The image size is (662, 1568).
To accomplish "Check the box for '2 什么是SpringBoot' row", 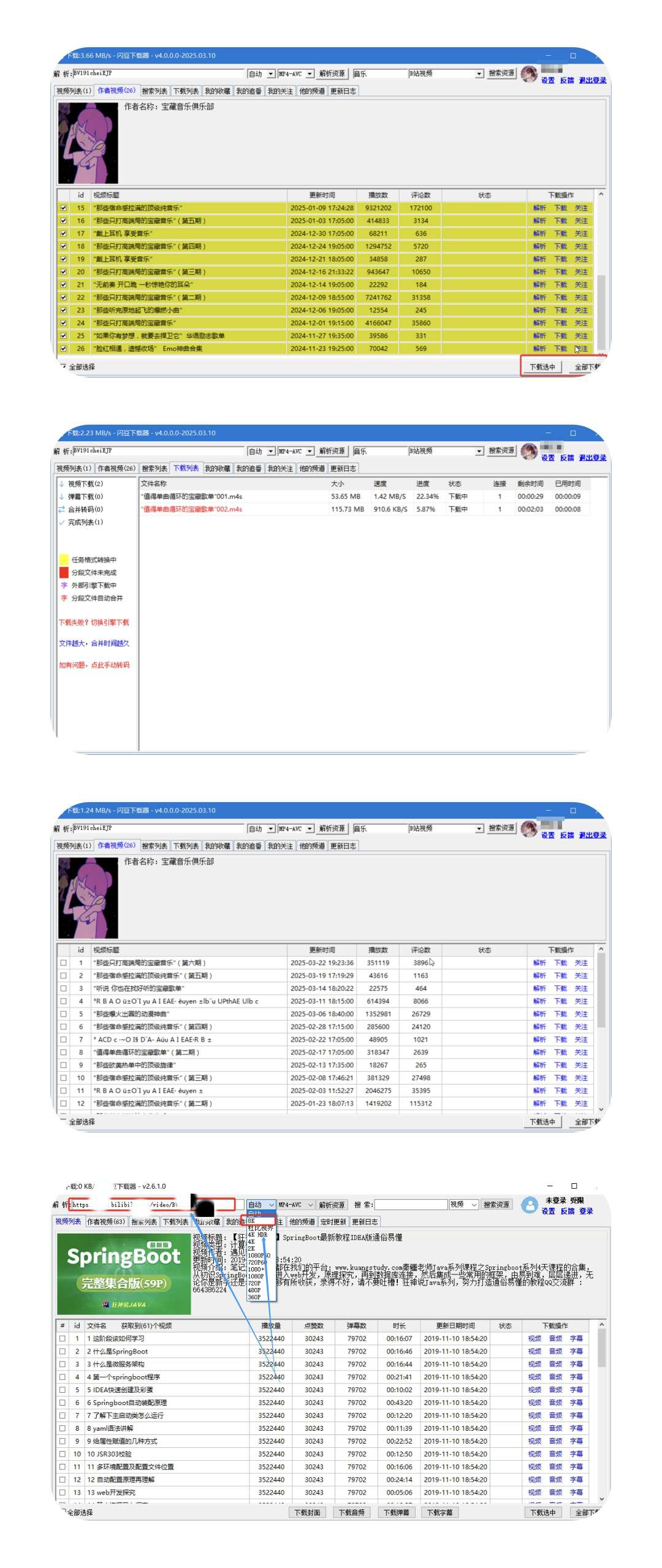I will coord(62,1351).
